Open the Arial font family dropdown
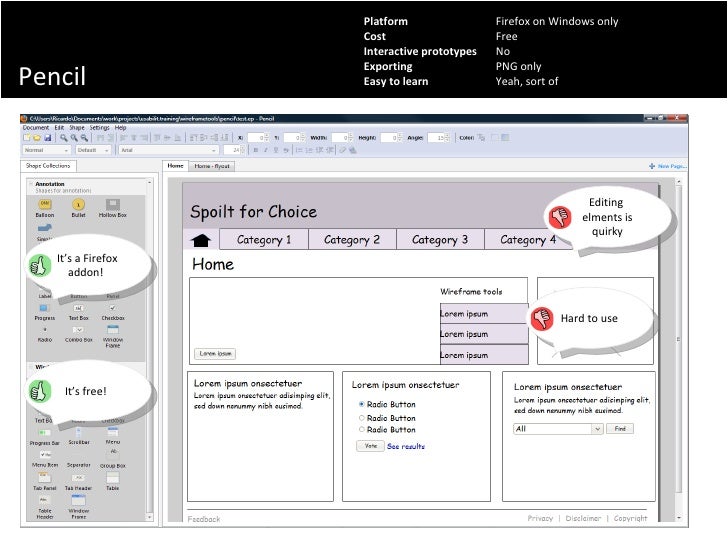 (169, 150)
